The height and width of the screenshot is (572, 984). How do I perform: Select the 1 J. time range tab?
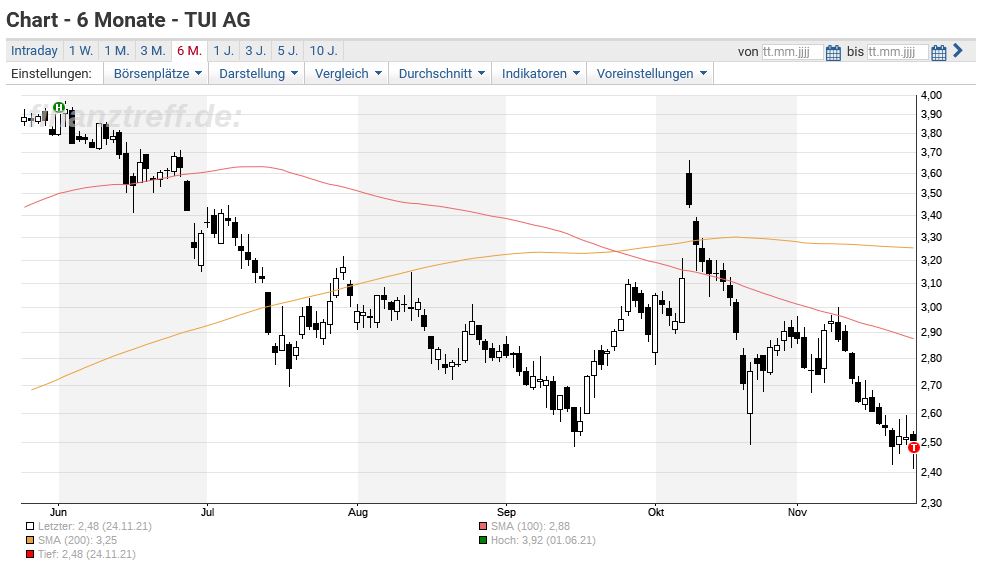pos(223,51)
